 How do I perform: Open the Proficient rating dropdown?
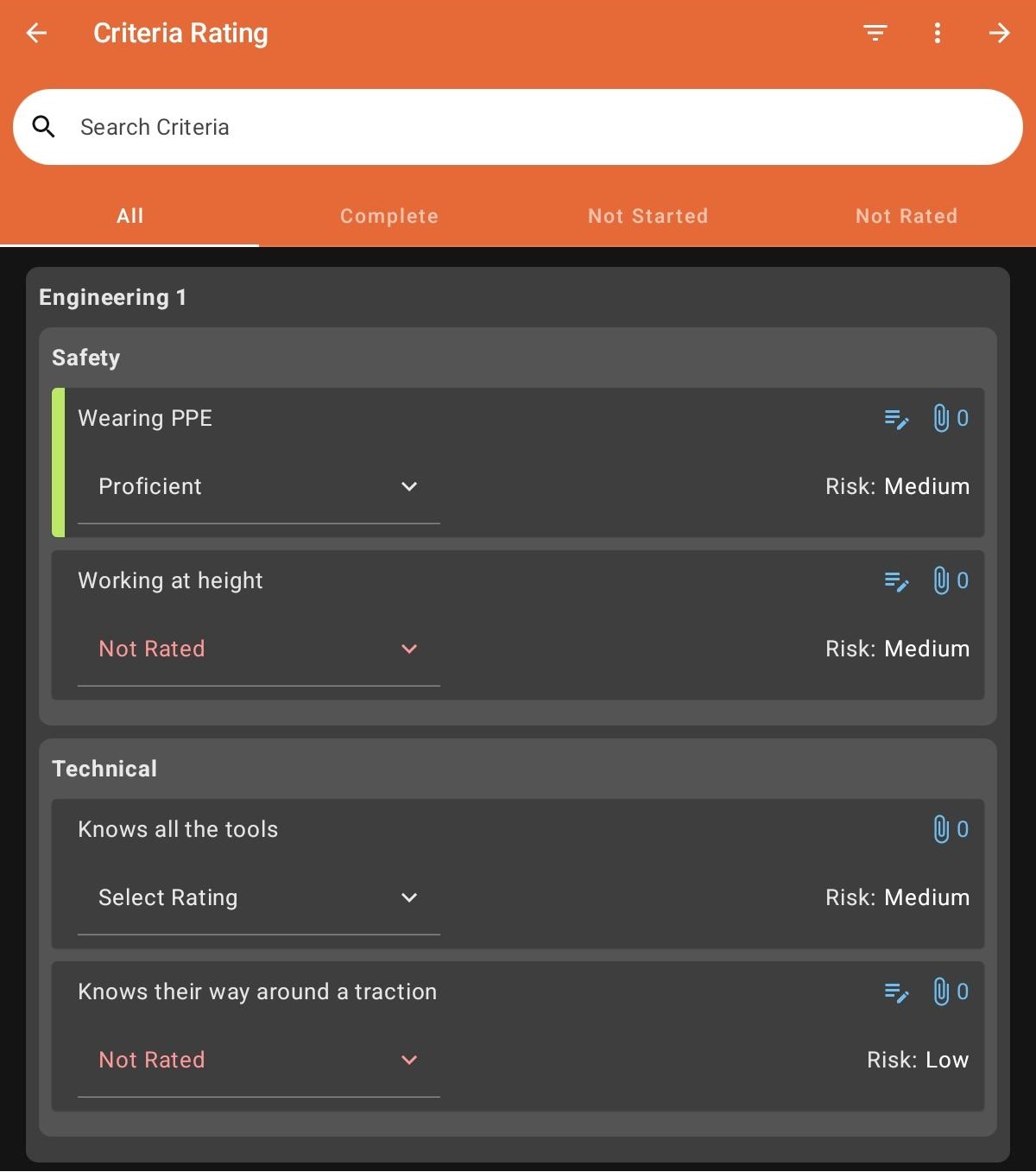(259, 487)
